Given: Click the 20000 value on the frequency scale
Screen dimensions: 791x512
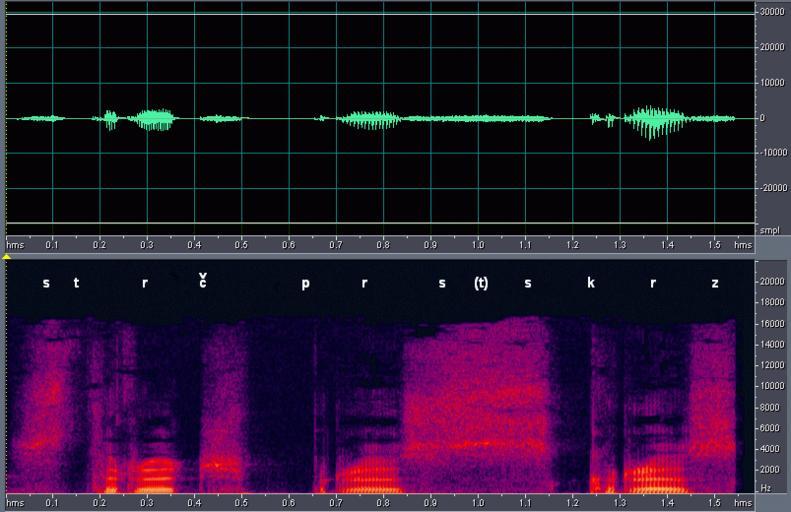Looking at the screenshot, I should 771,281.
